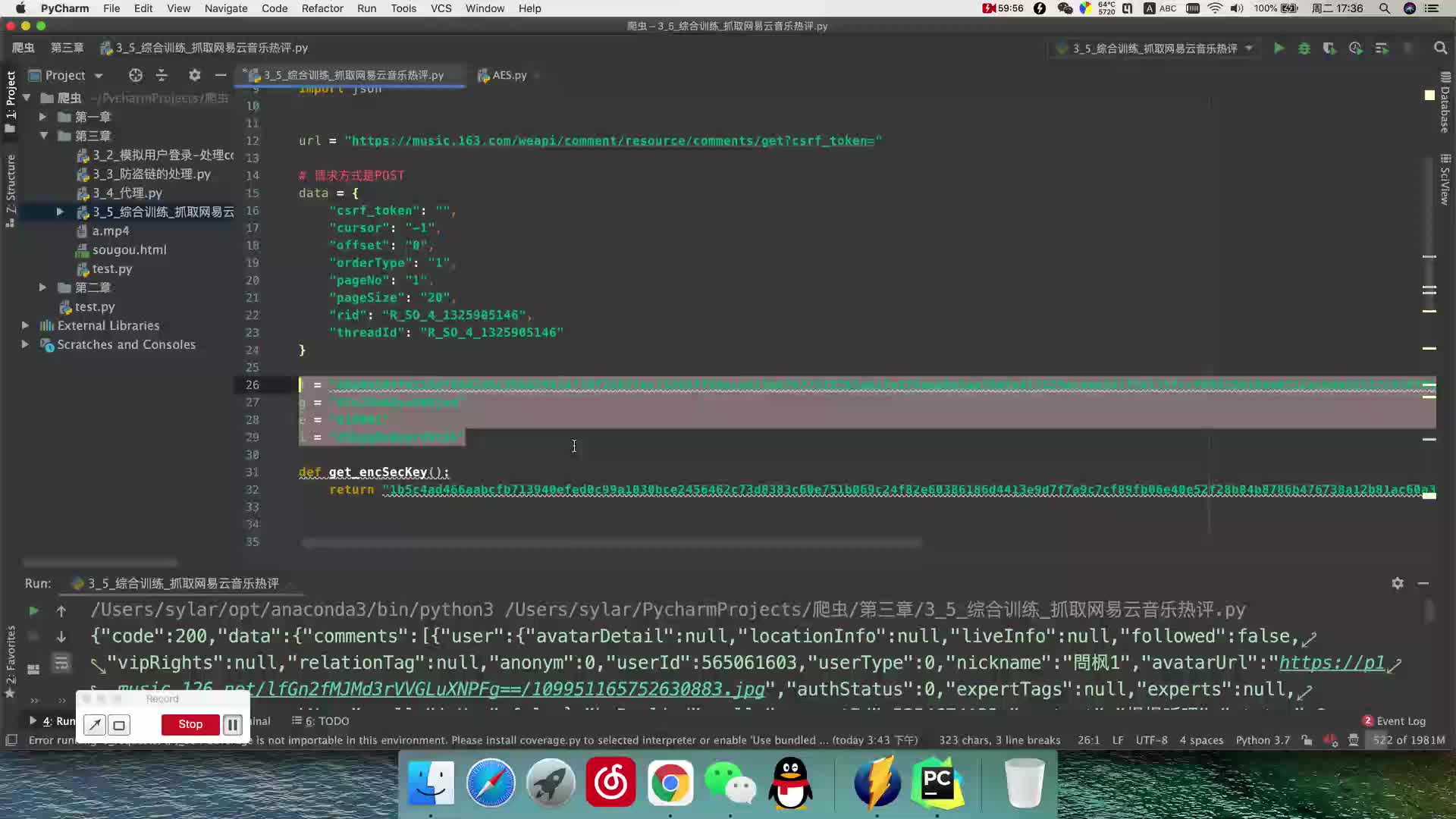Open the SciView side panel
1456x819 pixels.
point(1445,180)
